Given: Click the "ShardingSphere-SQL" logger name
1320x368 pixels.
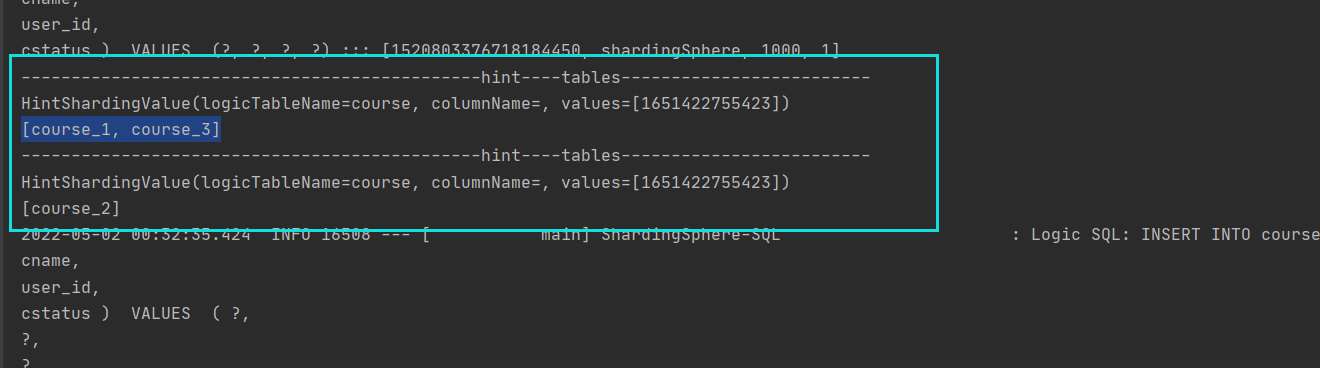Looking at the screenshot, I should (691, 234).
